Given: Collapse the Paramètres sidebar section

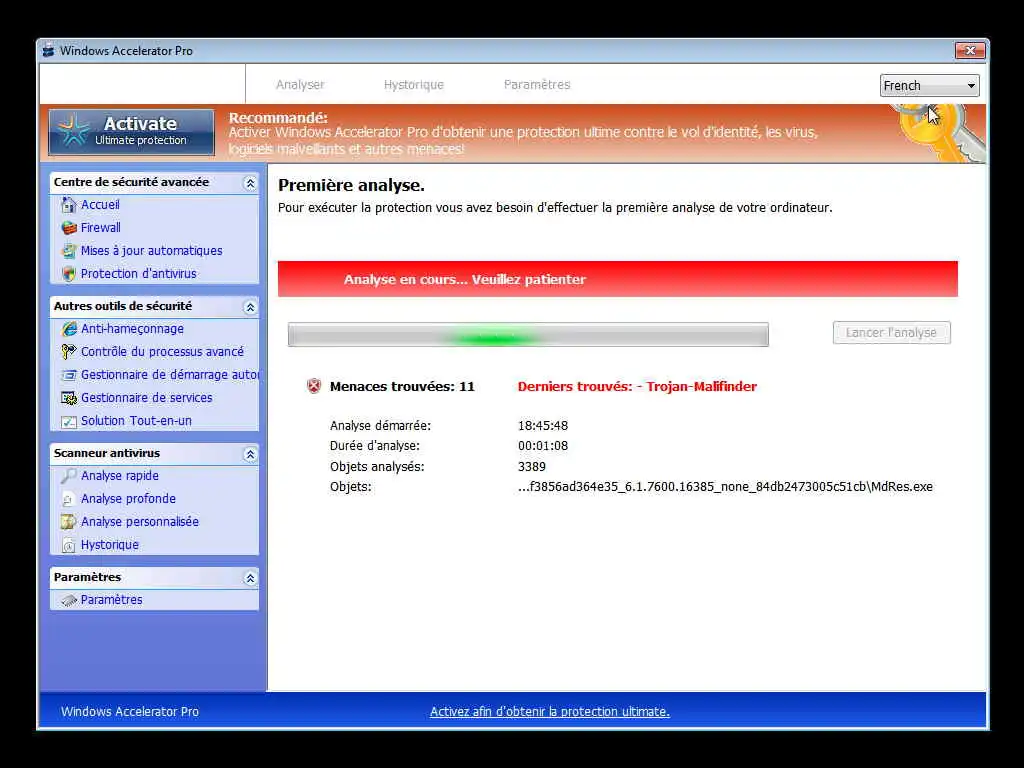Looking at the screenshot, I should point(250,578).
